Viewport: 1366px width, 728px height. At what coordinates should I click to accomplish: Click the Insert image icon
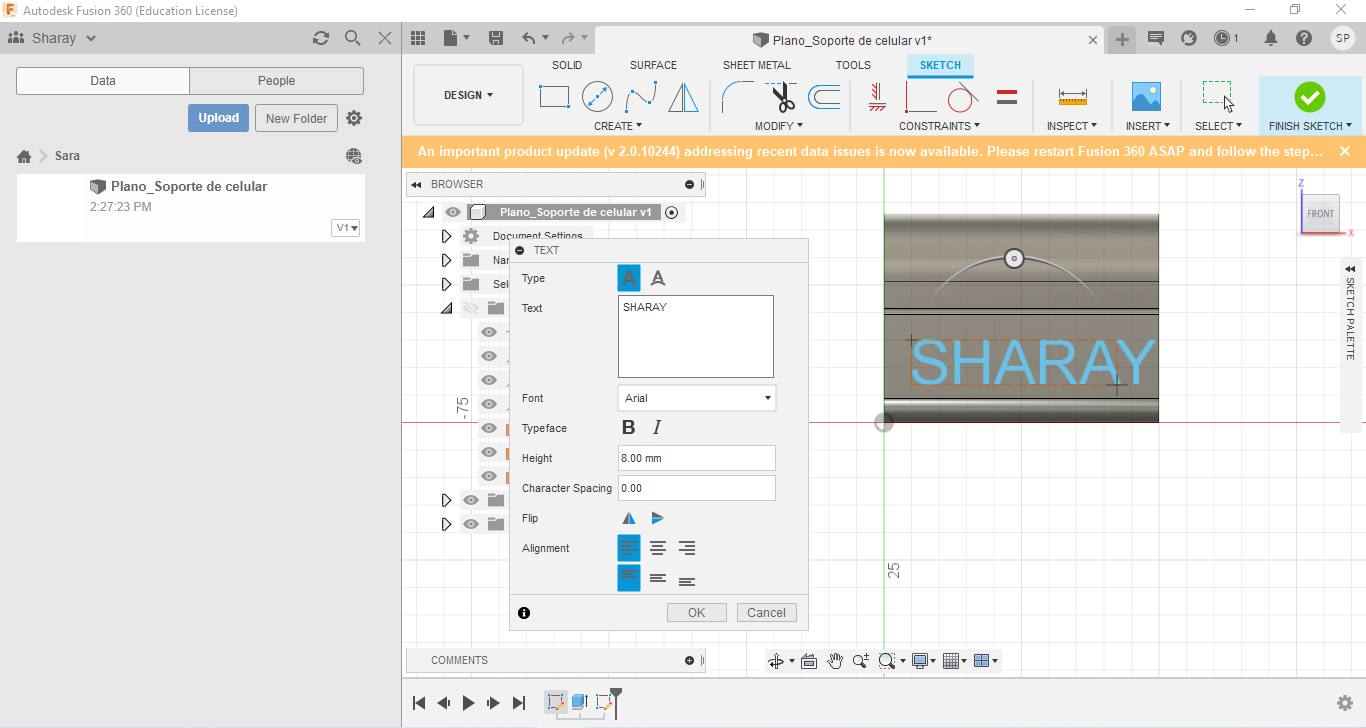click(1146, 97)
